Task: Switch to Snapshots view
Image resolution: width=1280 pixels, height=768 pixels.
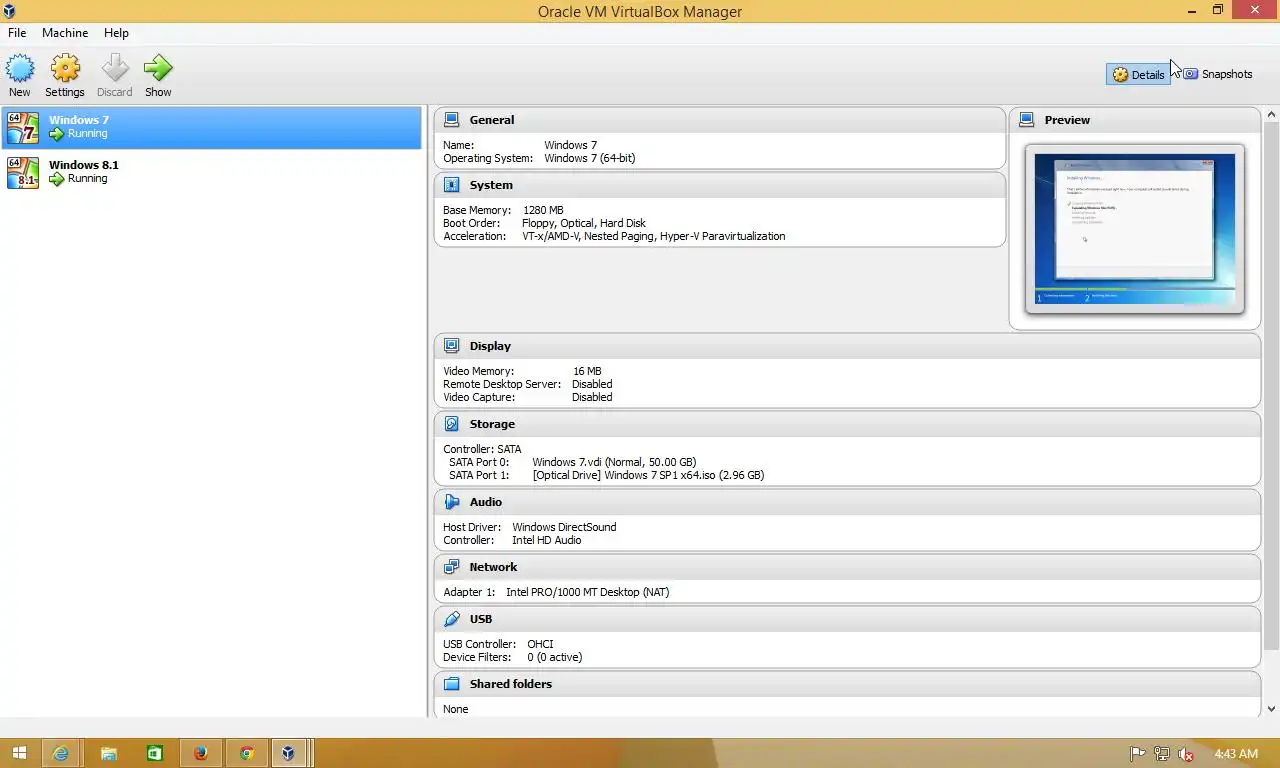Action: click(1217, 74)
